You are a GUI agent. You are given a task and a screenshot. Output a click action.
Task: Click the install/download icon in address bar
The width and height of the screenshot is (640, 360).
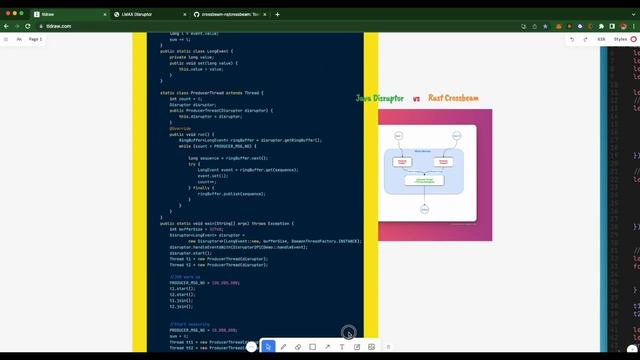(524, 26)
